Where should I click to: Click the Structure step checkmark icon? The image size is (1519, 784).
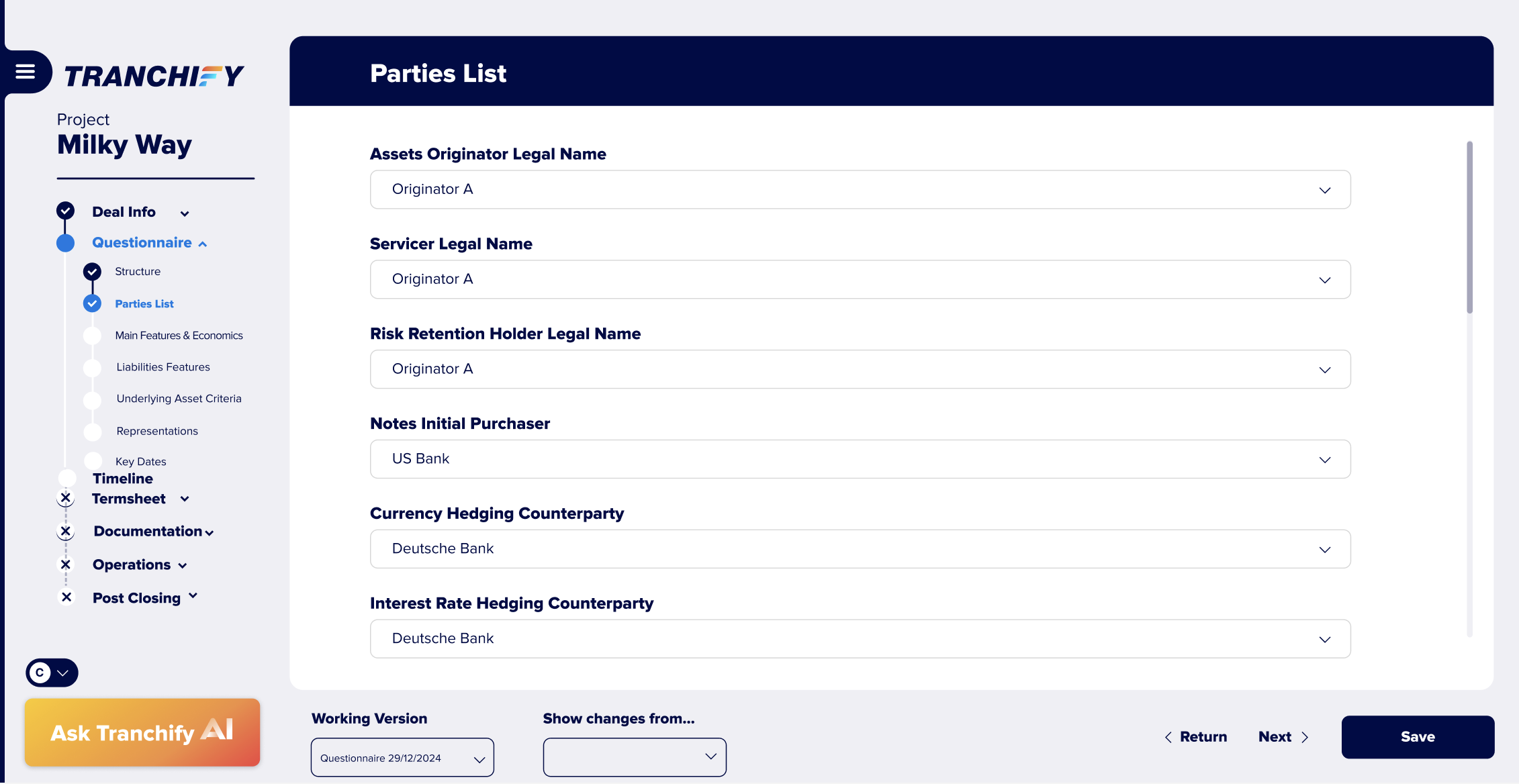pyautogui.click(x=92, y=271)
